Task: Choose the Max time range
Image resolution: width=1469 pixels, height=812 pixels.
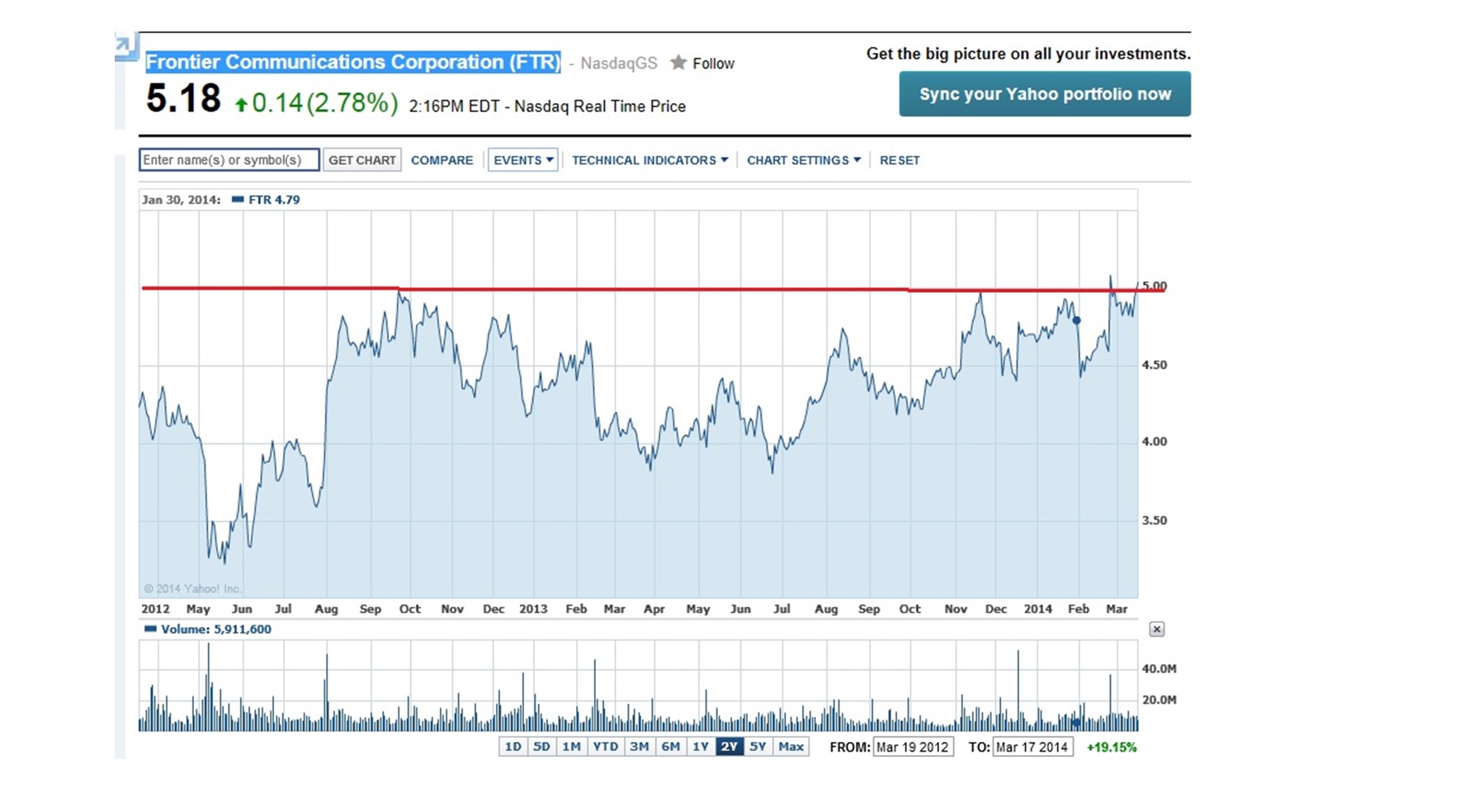Action: pos(791,747)
